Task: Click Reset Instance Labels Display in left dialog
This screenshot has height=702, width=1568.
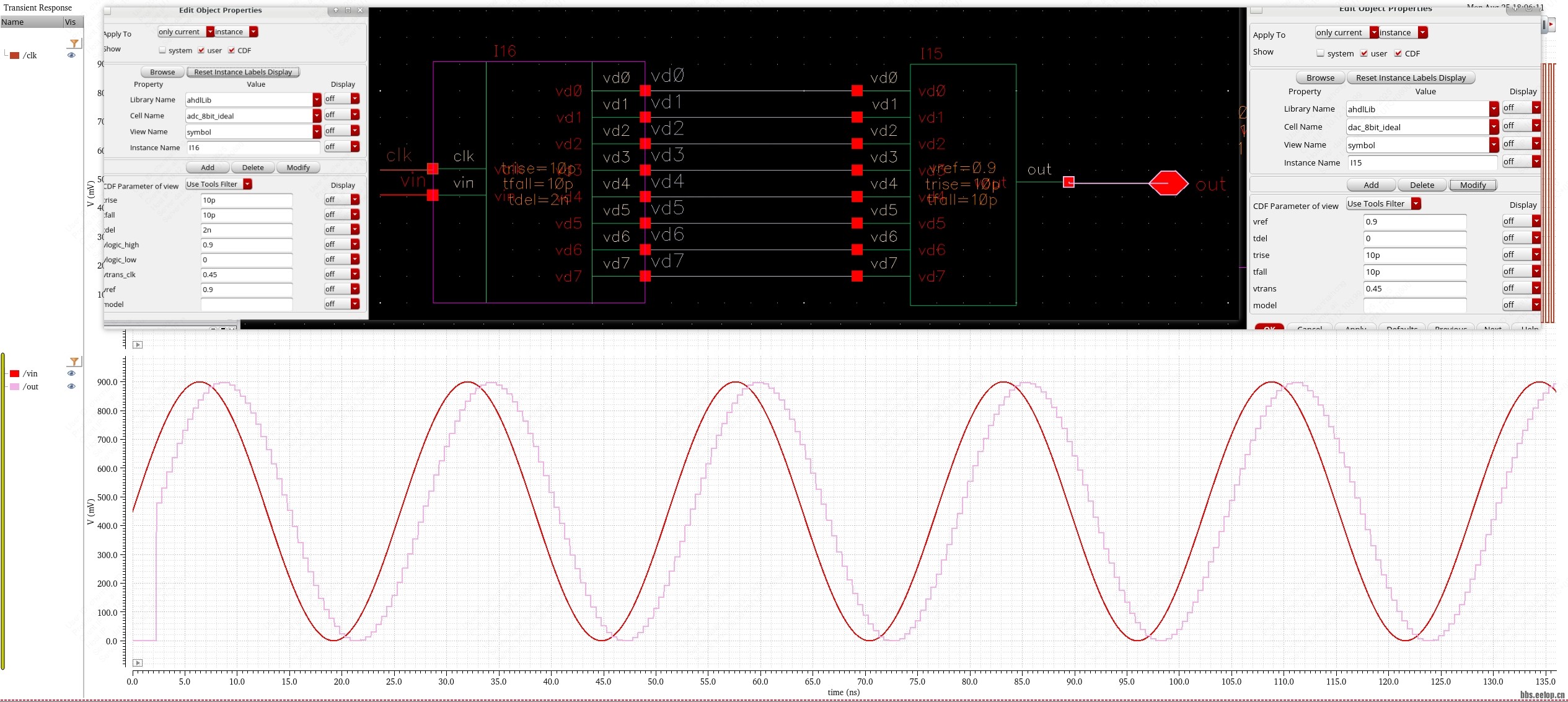Action: pyautogui.click(x=243, y=72)
